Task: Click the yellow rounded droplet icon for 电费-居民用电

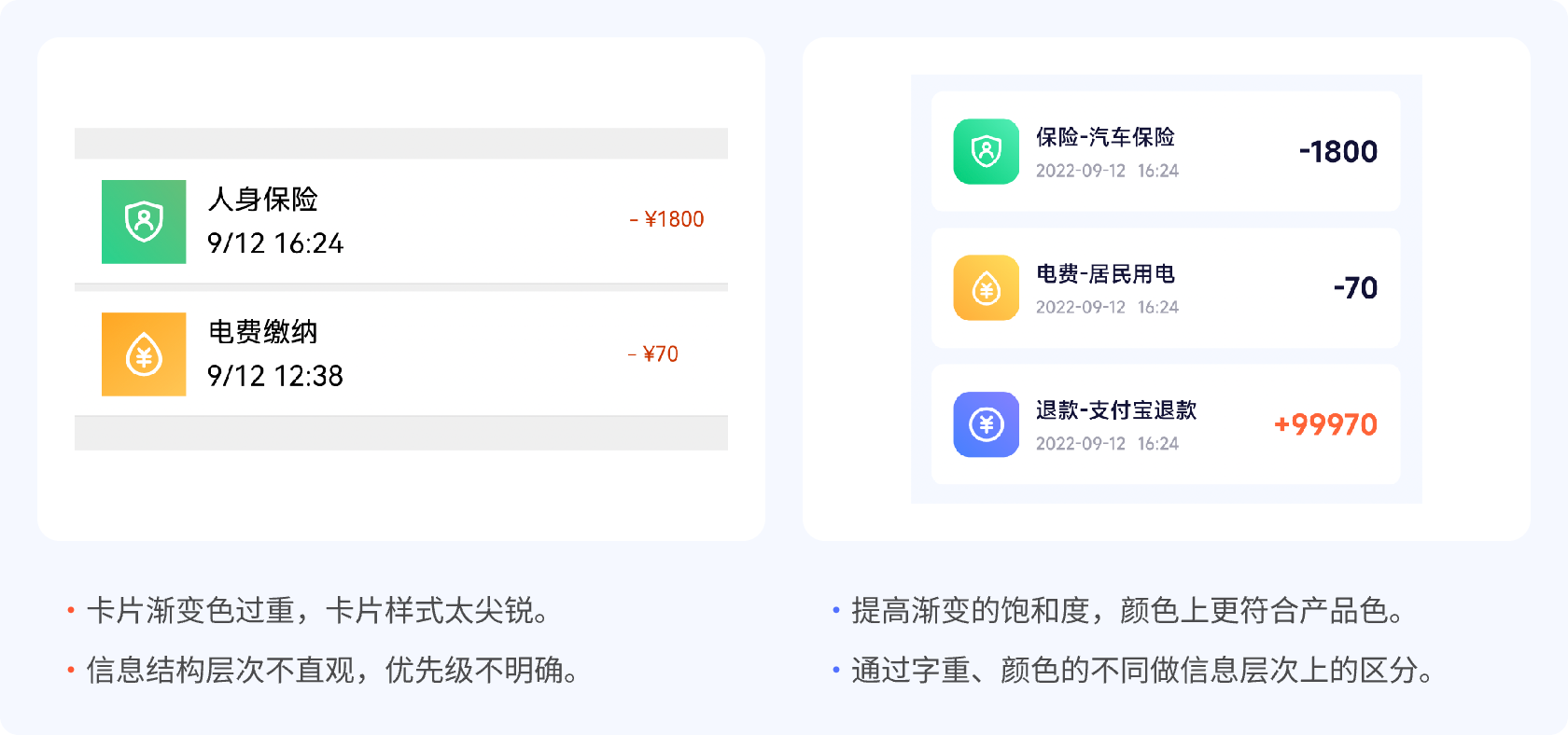Action: click(986, 287)
